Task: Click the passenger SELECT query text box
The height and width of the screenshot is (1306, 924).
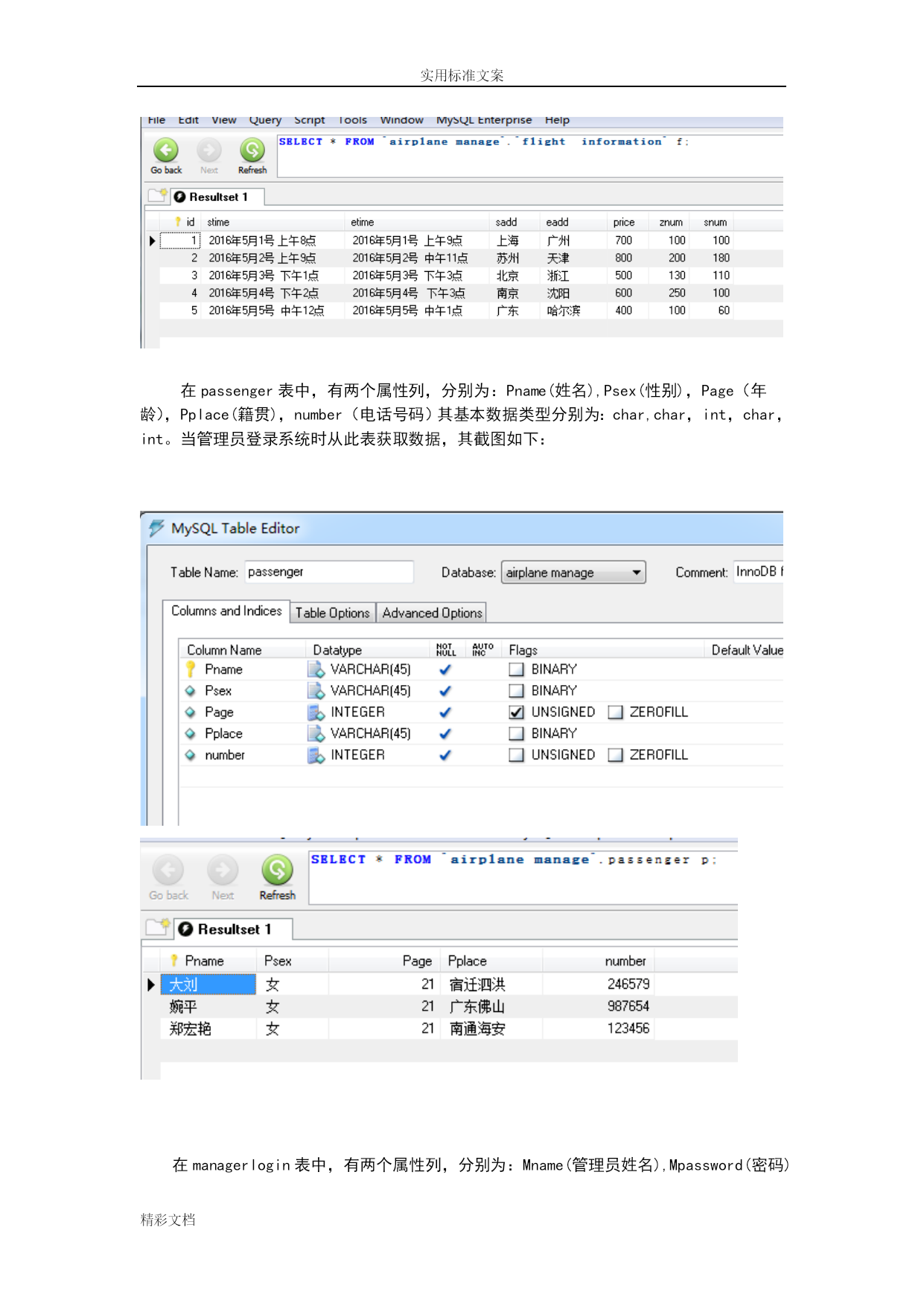Action: tap(523, 878)
